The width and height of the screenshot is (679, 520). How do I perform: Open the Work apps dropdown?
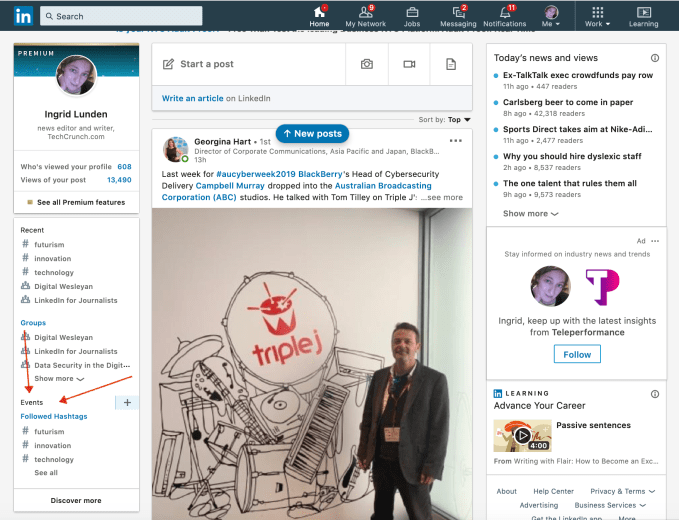click(x=598, y=16)
